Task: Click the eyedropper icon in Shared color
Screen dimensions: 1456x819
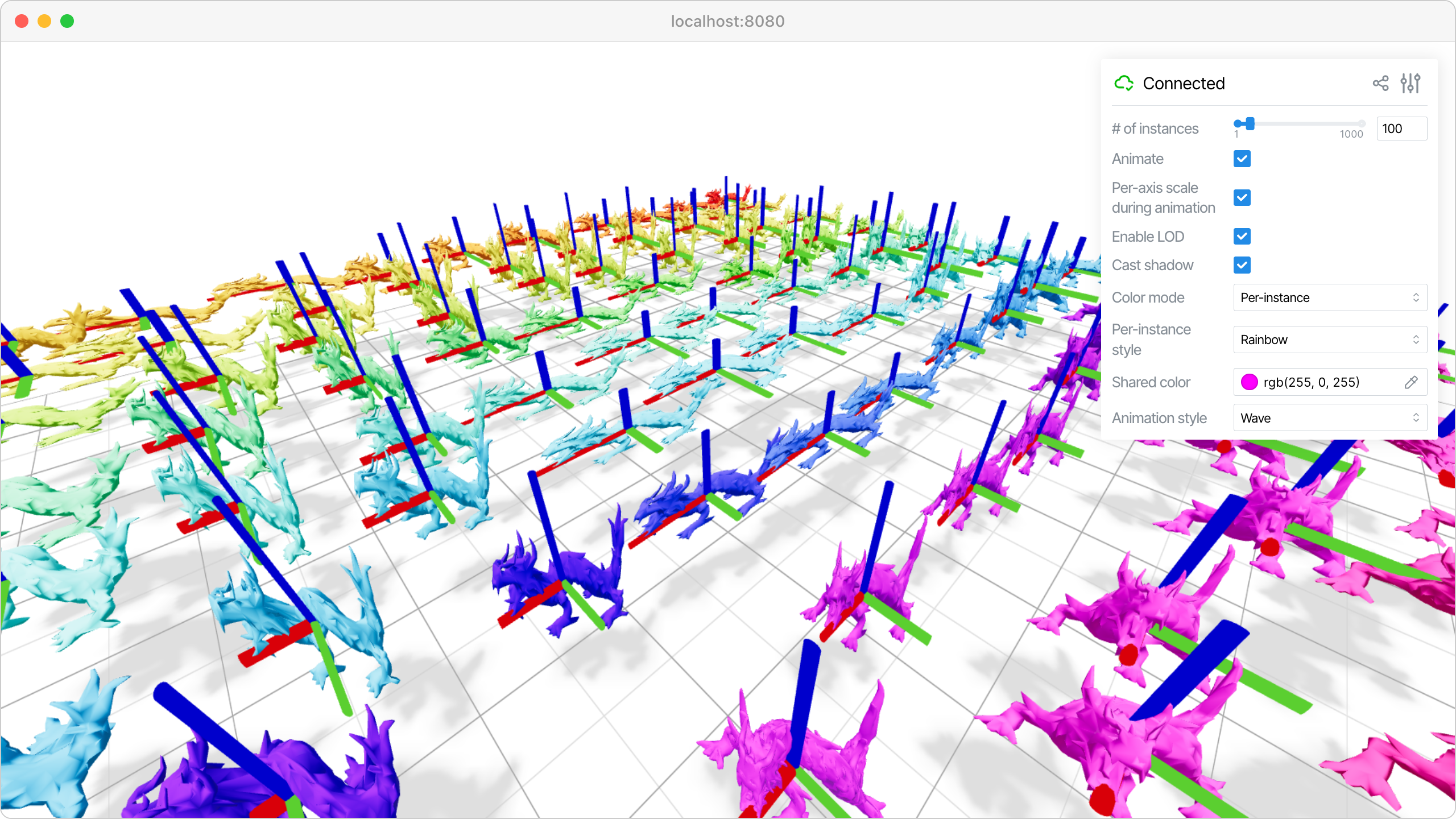Action: pyautogui.click(x=1411, y=382)
